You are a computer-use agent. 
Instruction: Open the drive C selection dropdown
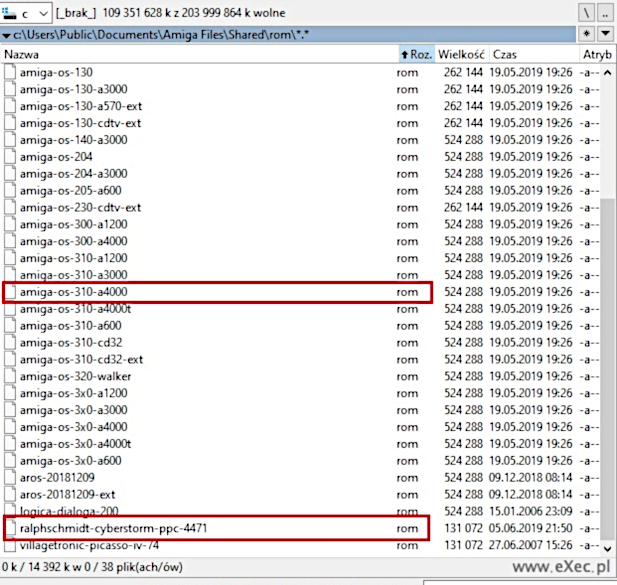tap(26, 13)
